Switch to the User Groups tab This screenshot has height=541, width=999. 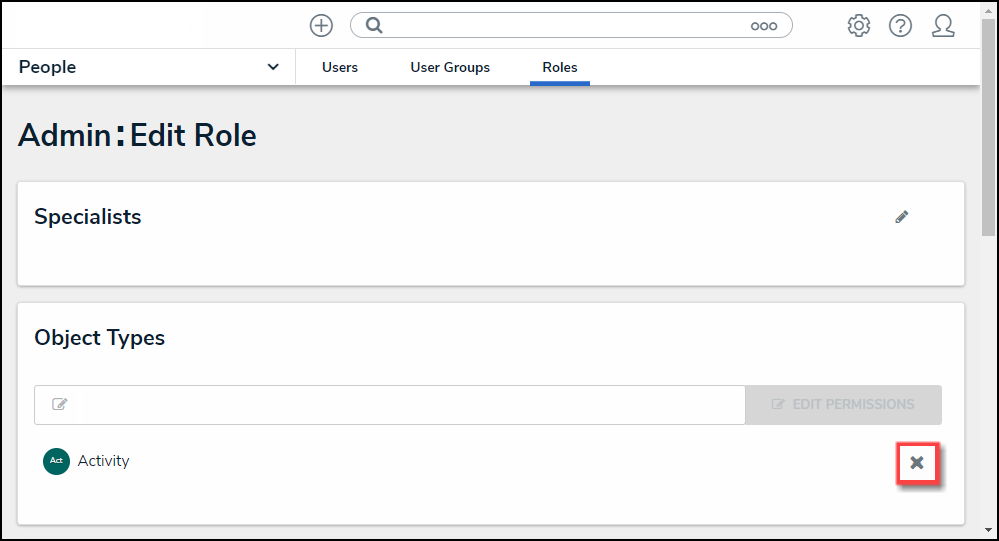[x=450, y=68]
